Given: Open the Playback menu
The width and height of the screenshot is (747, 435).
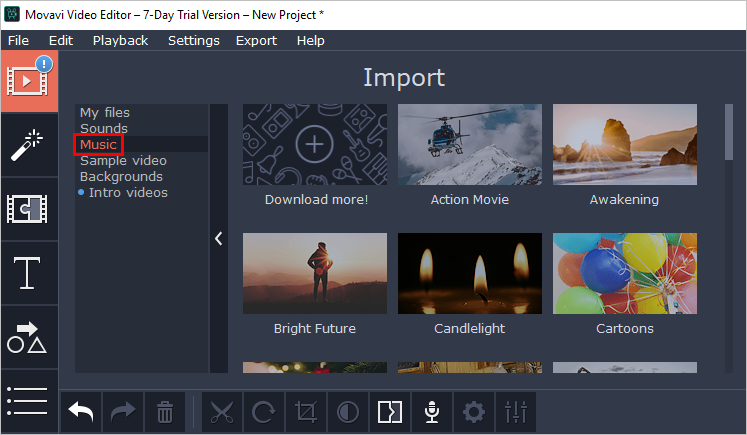Looking at the screenshot, I should point(120,40).
